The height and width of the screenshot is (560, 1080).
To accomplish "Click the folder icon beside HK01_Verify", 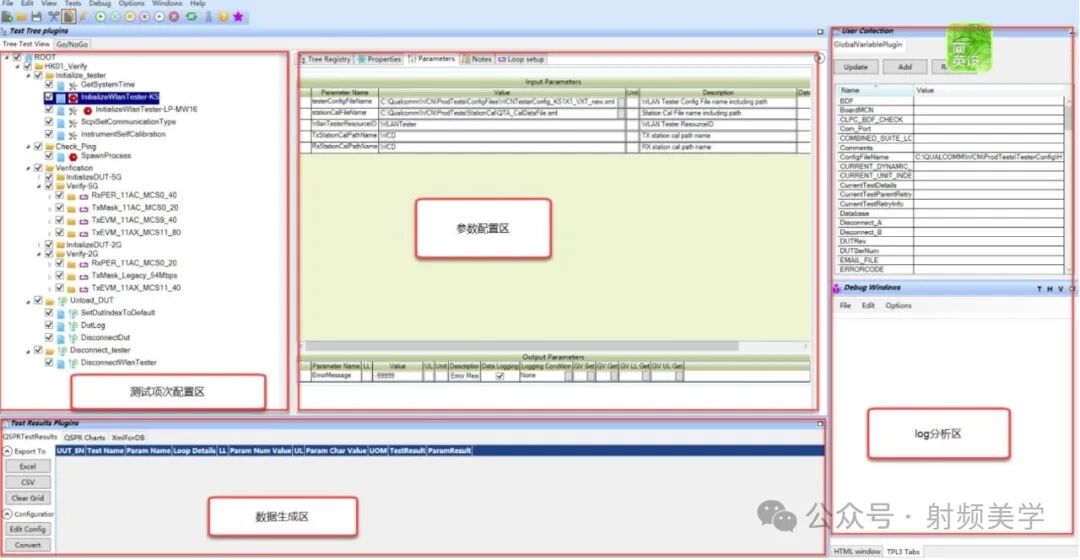I will [39, 67].
